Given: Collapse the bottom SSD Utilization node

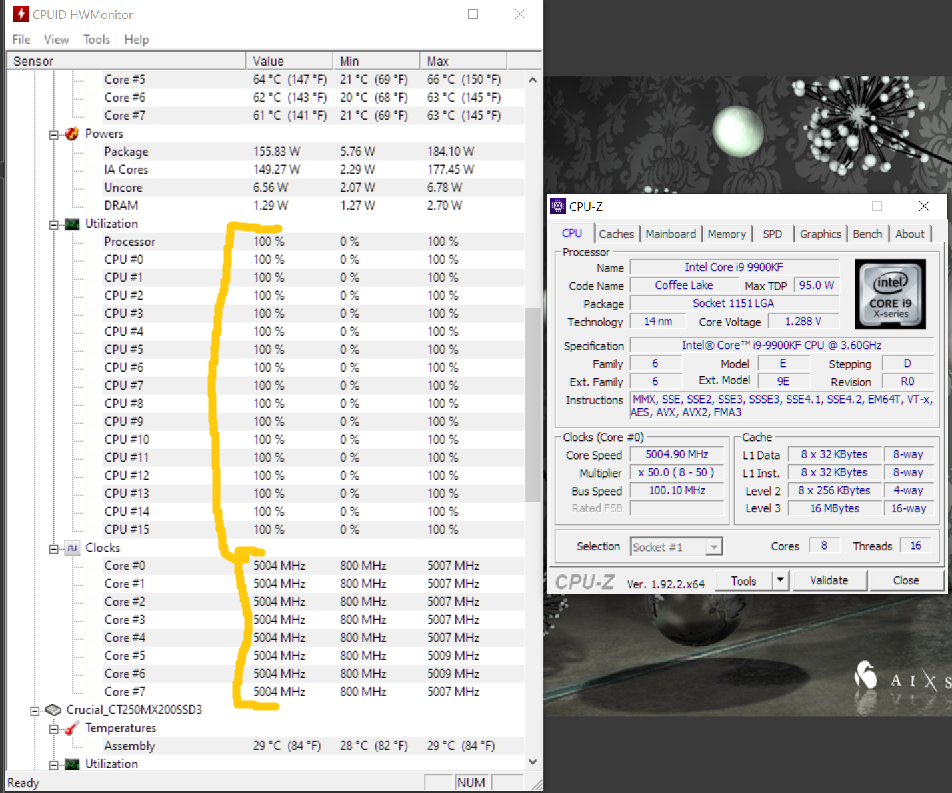Looking at the screenshot, I should pos(53,764).
